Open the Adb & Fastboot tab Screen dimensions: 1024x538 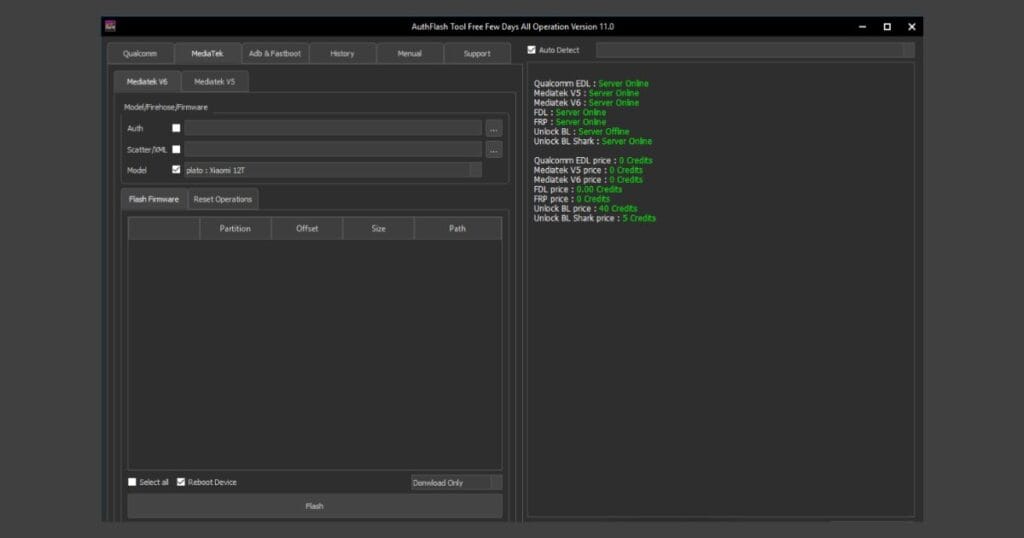pyautogui.click(x=275, y=54)
